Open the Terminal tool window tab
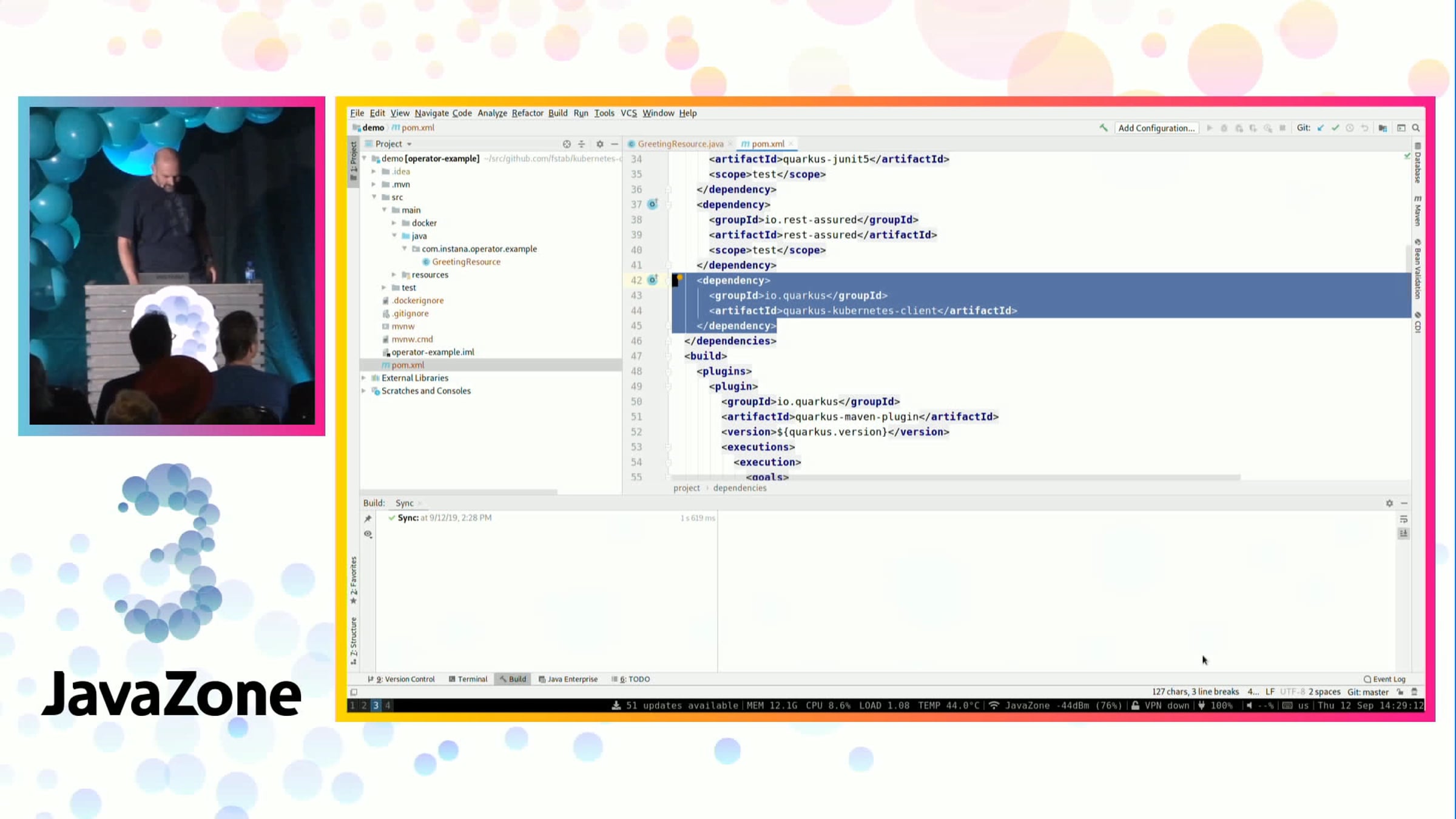1456x819 pixels. 468,679
